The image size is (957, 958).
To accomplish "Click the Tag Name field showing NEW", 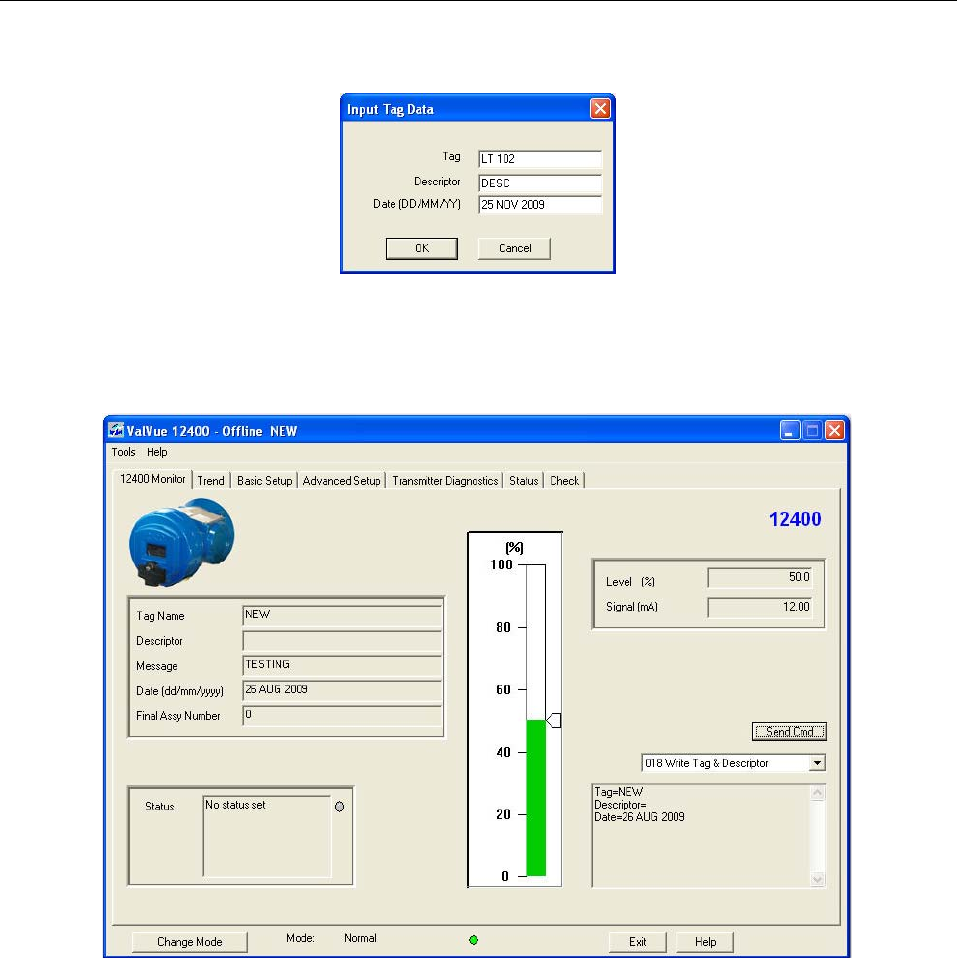I will coord(342,615).
